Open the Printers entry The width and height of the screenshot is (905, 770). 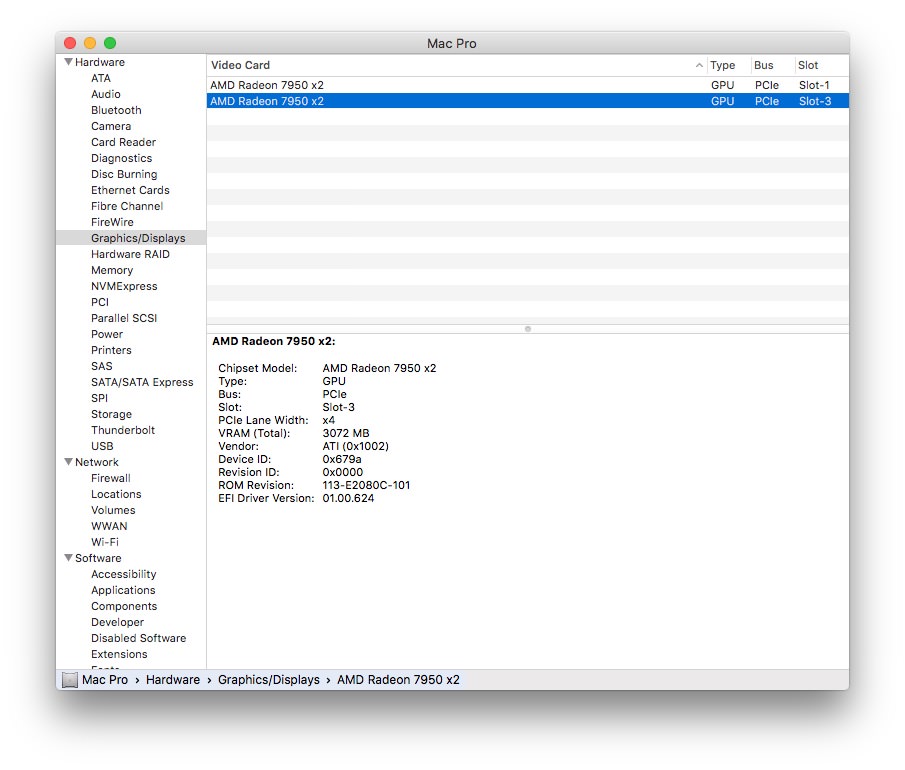pos(111,350)
